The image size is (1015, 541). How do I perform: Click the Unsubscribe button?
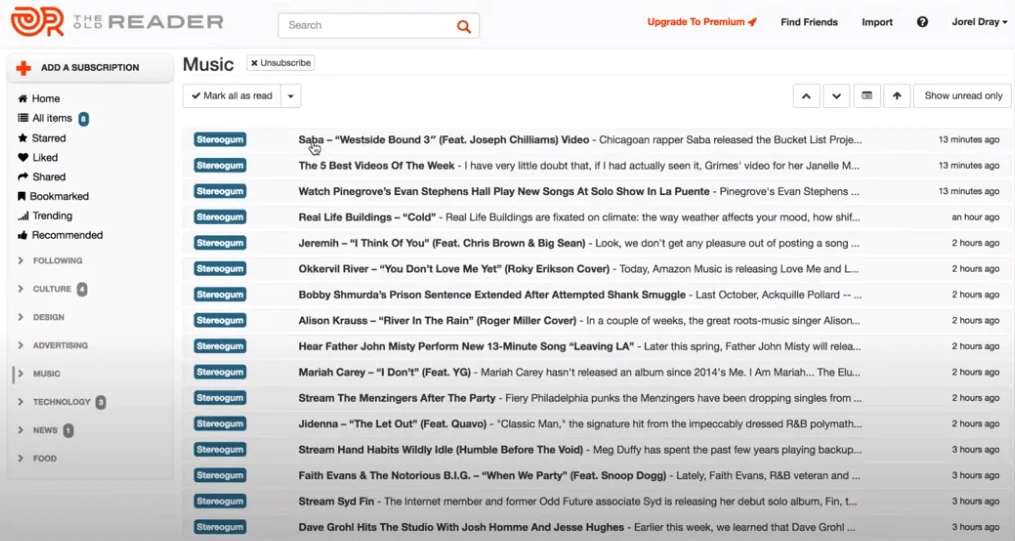click(x=282, y=63)
